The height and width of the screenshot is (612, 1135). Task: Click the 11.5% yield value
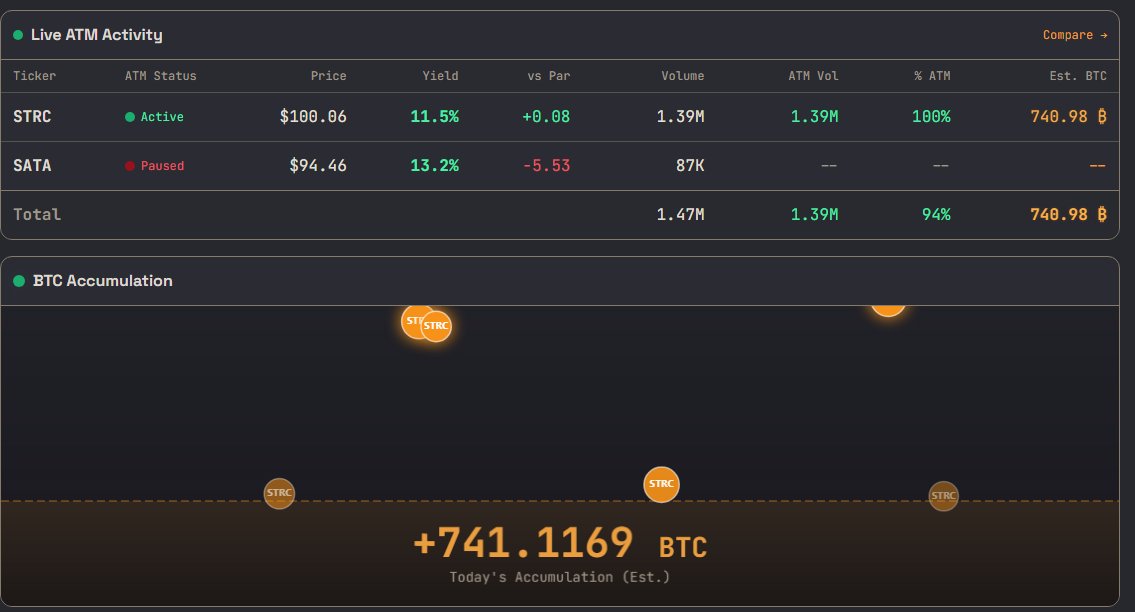434,117
